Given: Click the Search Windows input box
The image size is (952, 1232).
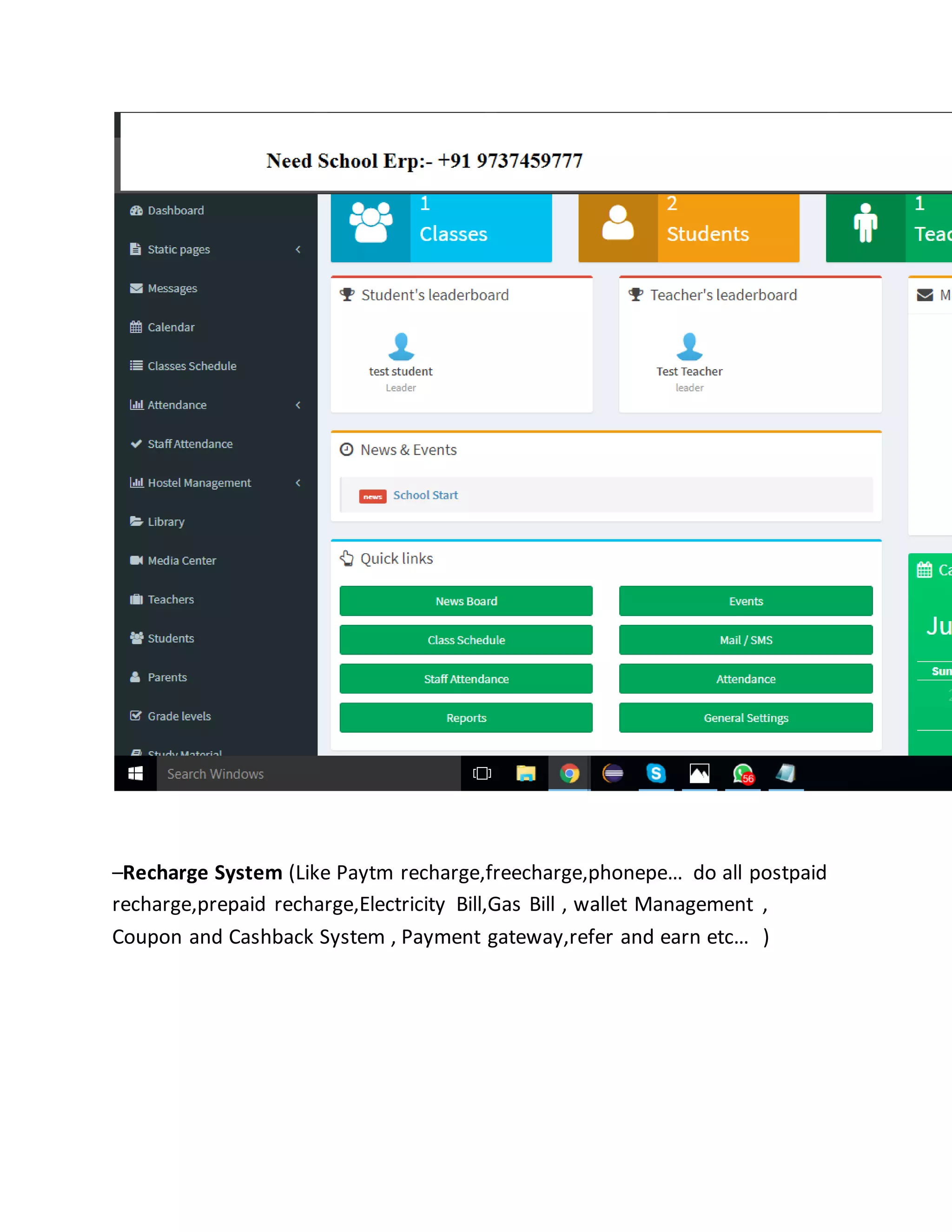Looking at the screenshot, I should [308, 774].
